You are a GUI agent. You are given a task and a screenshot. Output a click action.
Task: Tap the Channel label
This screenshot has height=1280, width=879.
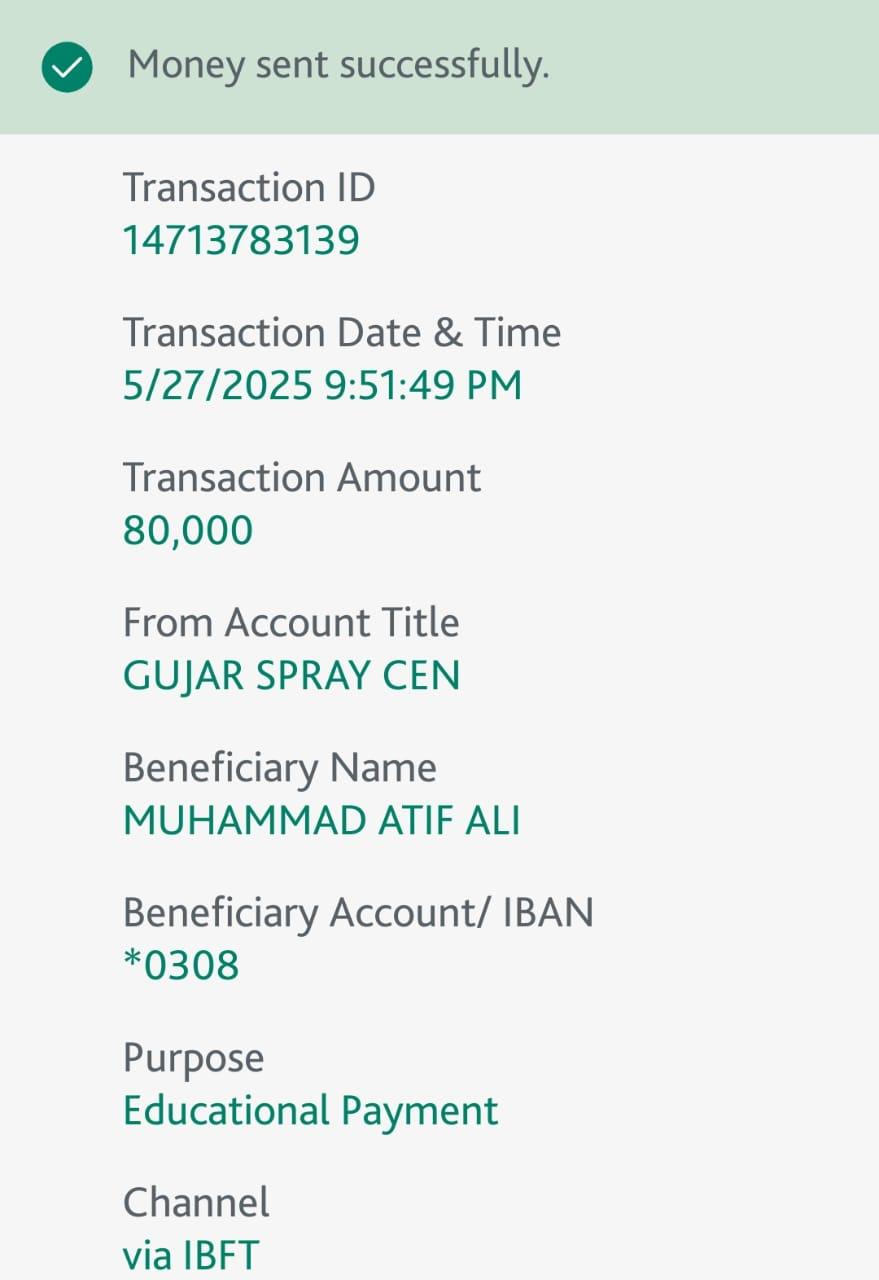pyautogui.click(x=196, y=1203)
